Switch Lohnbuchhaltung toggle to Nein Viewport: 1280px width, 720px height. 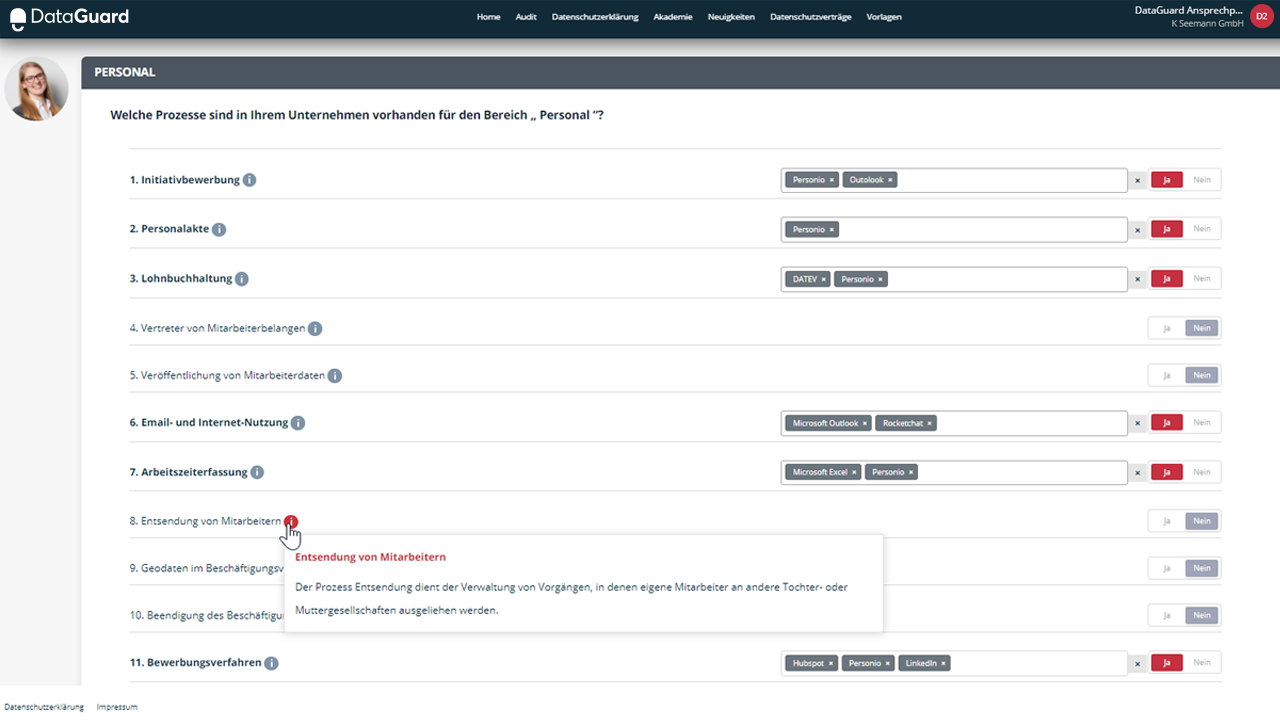(x=1201, y=279)
